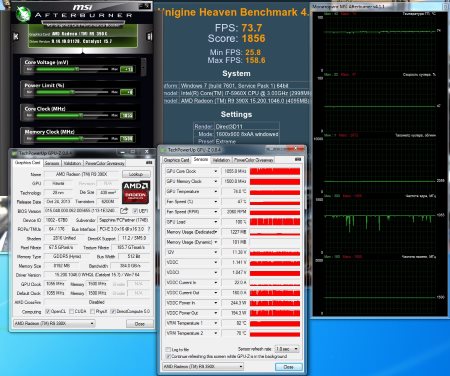Click GPU-Z Graphics Card window title icon

(x=14, y=153)
